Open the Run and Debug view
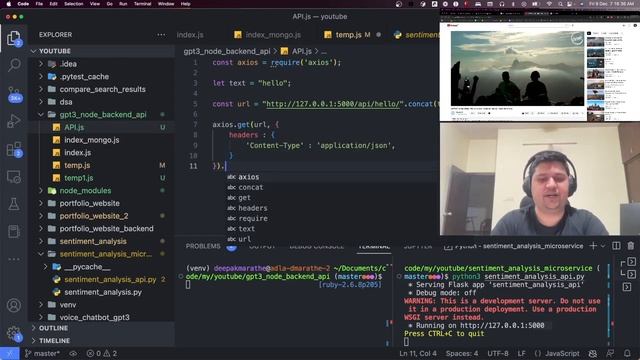640x360 pixels. 14,121
